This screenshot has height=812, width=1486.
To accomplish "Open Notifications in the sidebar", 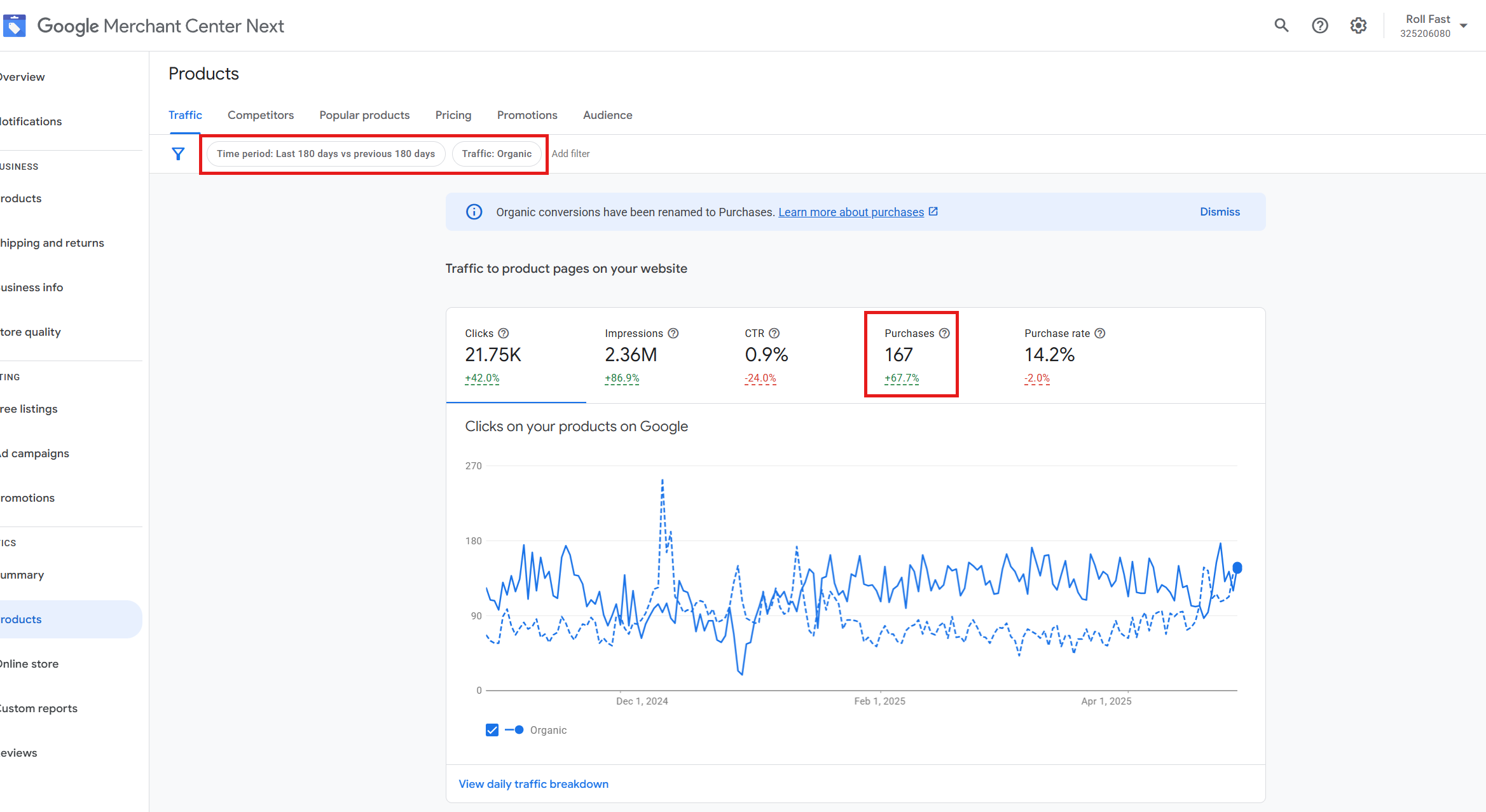I will pos(71,121).
